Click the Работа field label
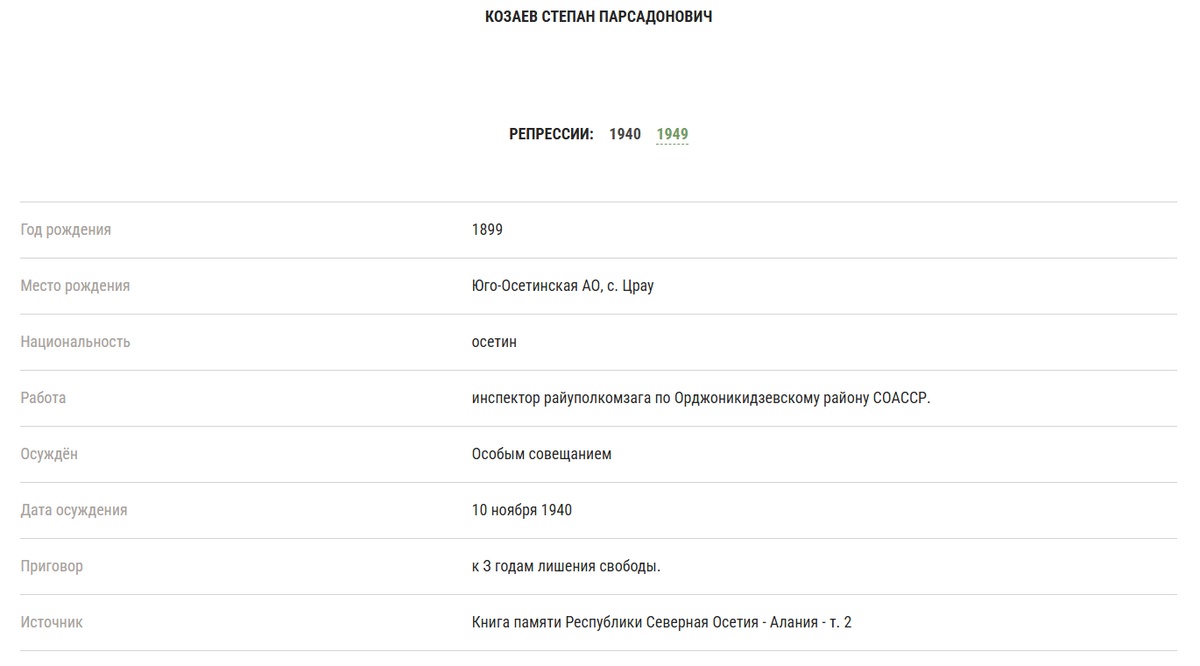Screen dimensions: 1200x666 coord(43,398)
